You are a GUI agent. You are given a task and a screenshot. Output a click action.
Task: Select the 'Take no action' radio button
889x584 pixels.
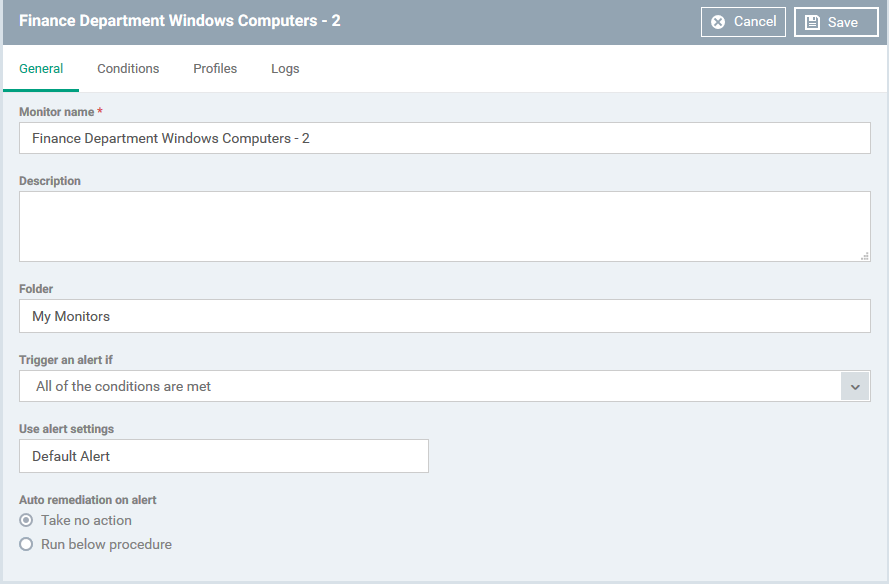coord(26,520)
